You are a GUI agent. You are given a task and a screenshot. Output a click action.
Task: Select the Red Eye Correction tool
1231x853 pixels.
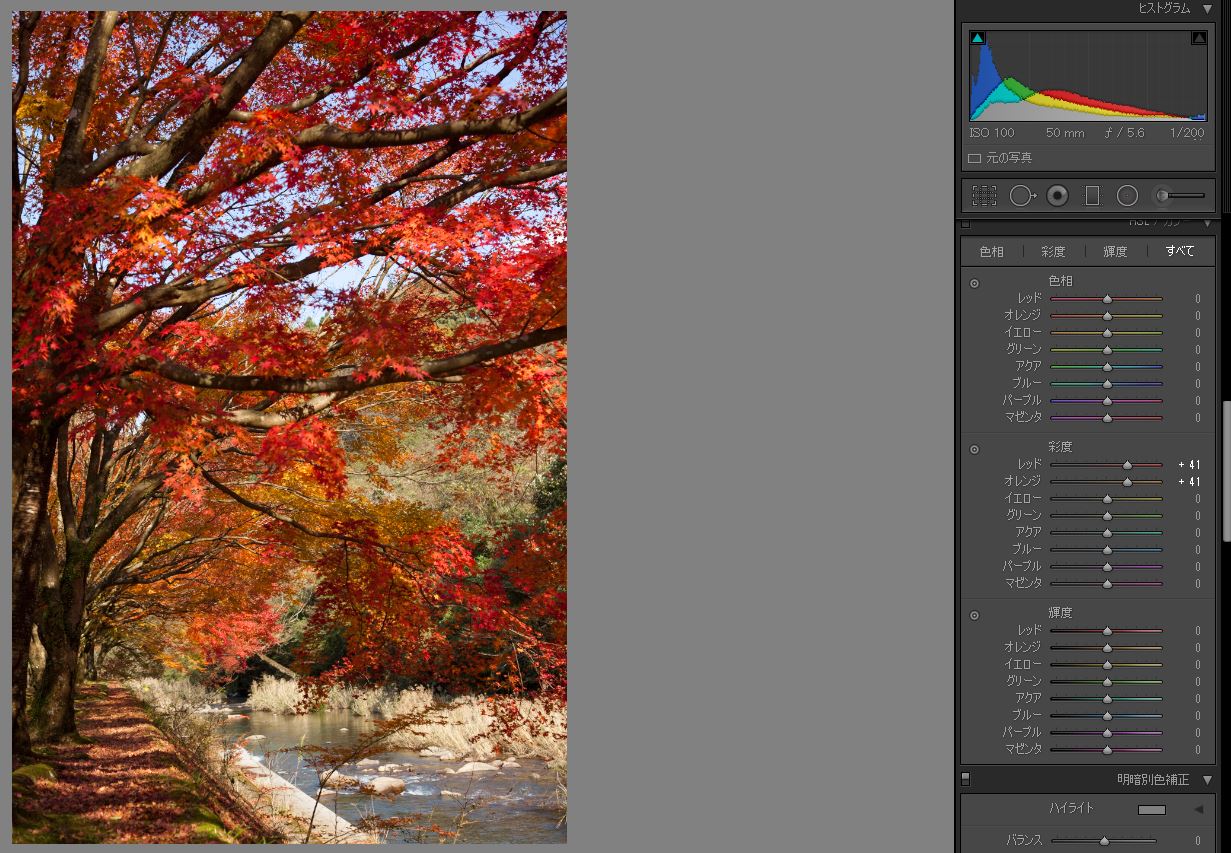(1057, 196)
